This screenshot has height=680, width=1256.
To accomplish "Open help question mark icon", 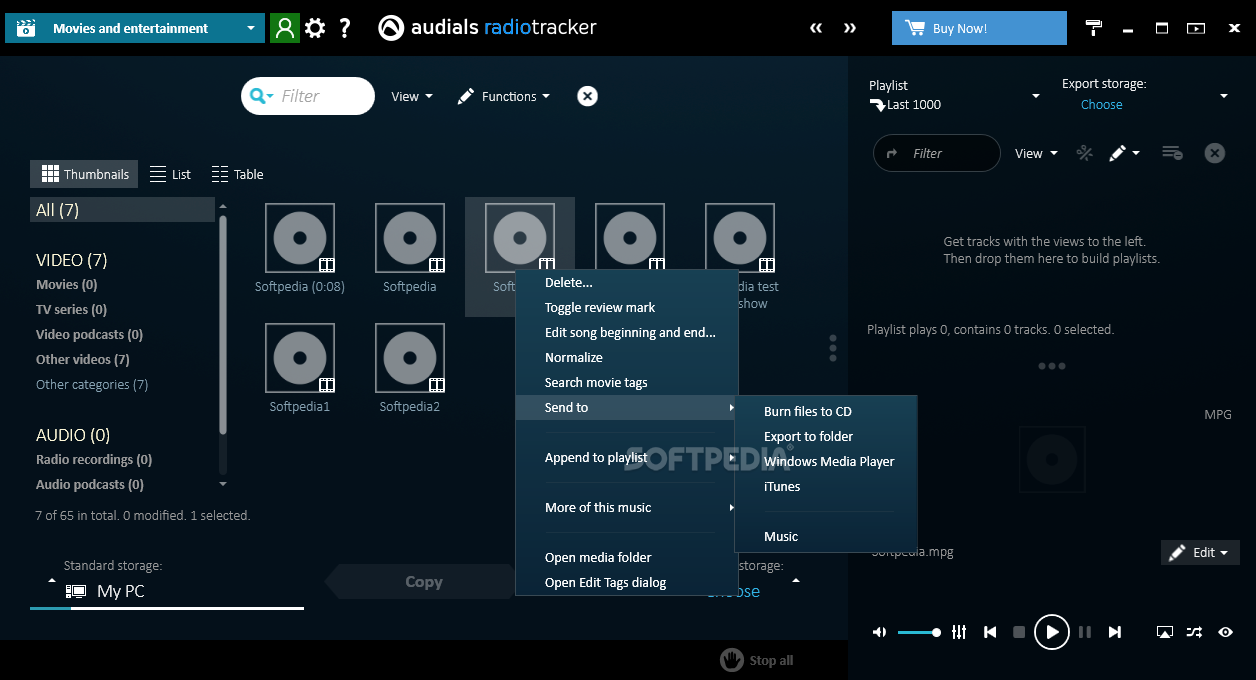I will click(x=345, y=28).
